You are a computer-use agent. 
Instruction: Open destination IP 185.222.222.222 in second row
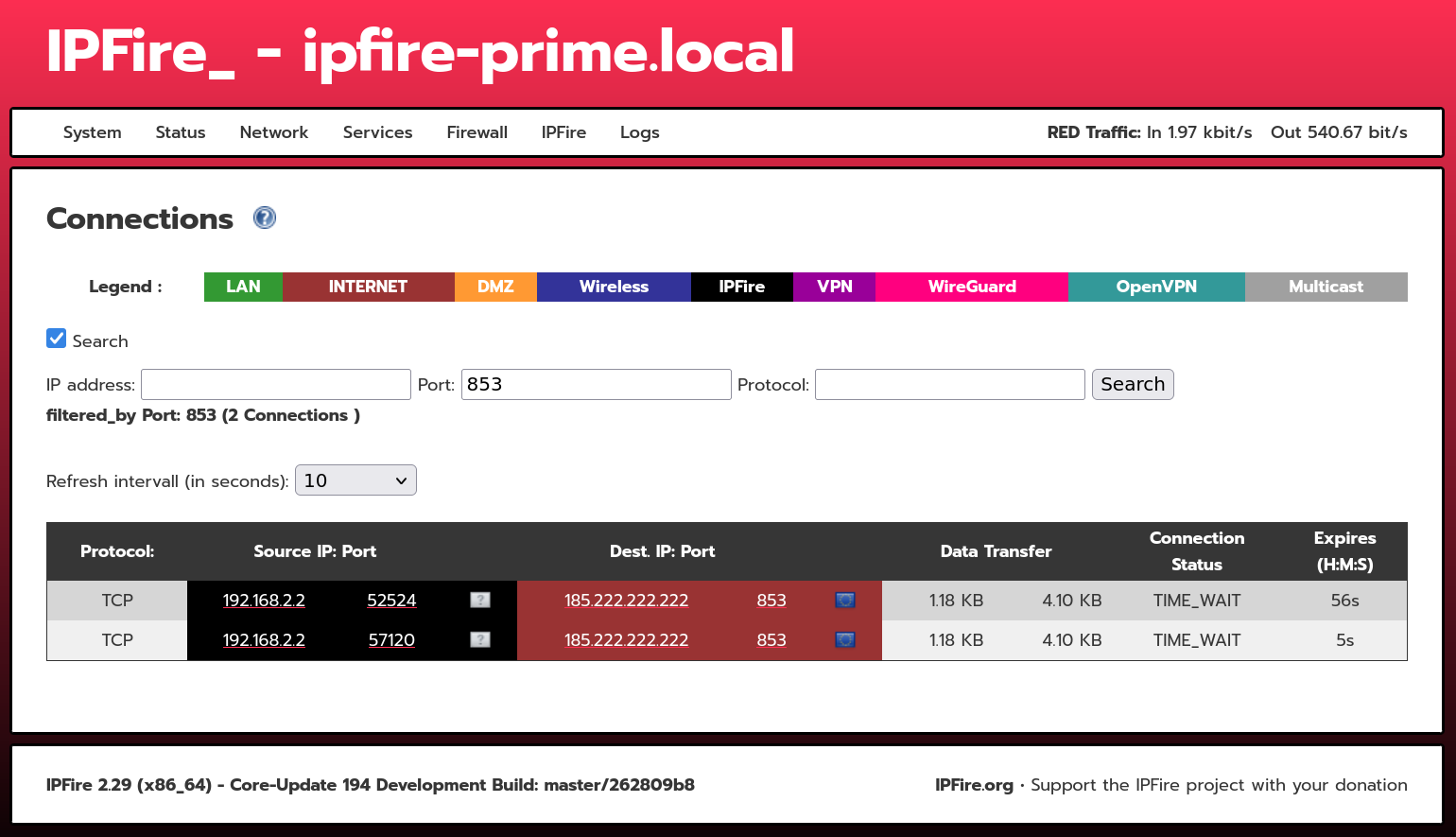click(x=626, y=640)
